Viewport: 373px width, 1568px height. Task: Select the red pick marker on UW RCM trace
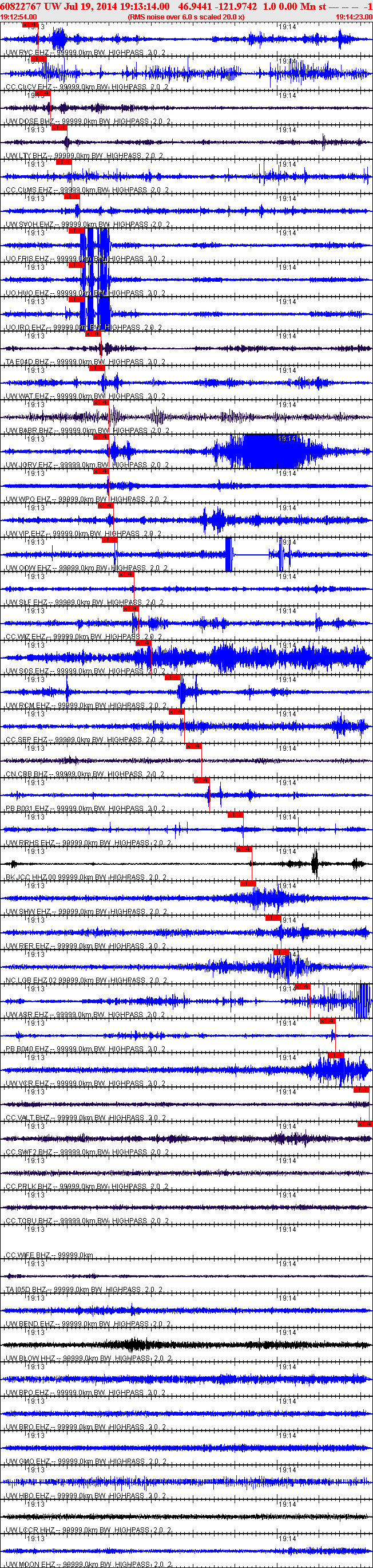point(173,677)
